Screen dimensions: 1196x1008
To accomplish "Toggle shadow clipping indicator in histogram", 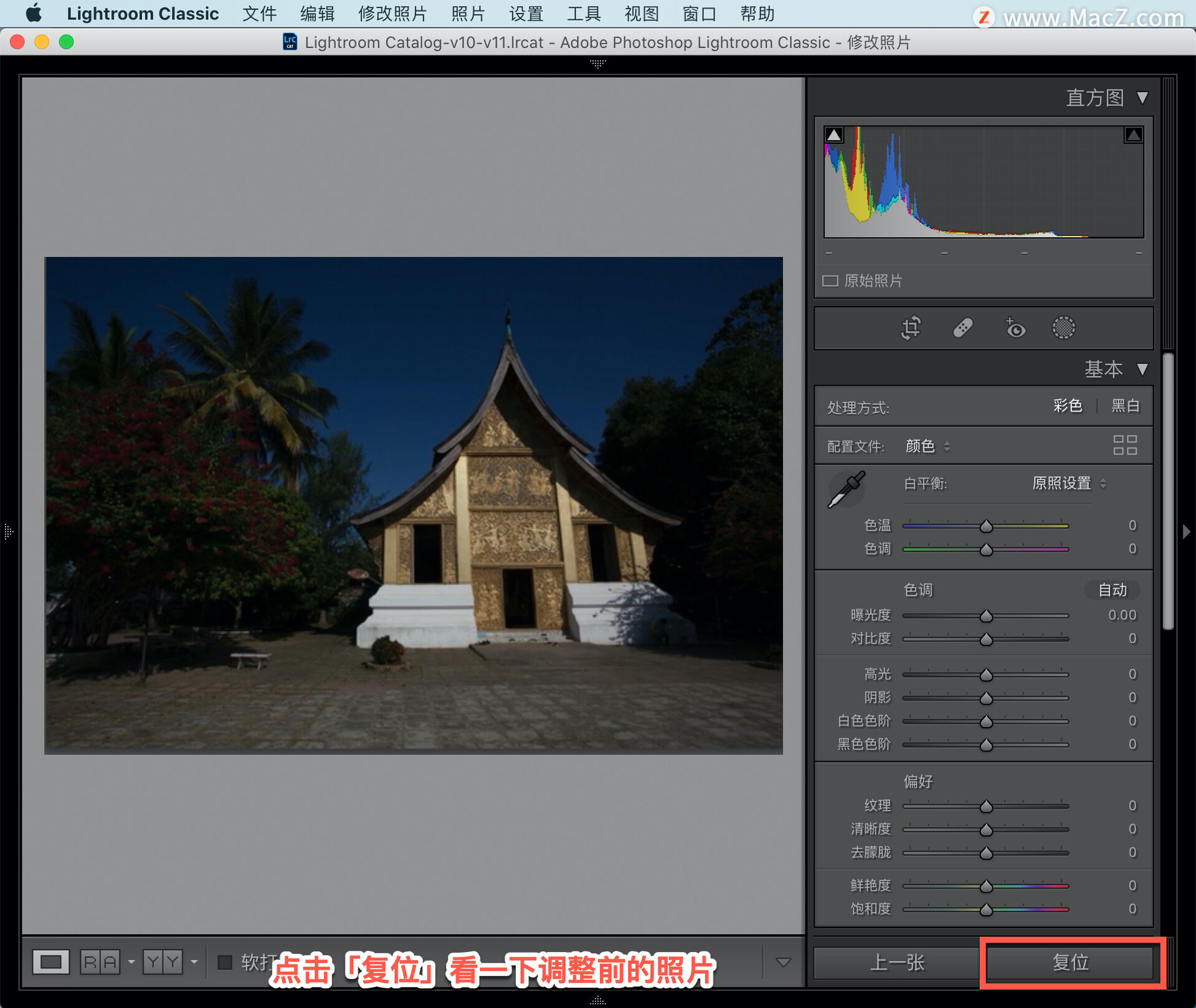I will click(x=834, y=135).
